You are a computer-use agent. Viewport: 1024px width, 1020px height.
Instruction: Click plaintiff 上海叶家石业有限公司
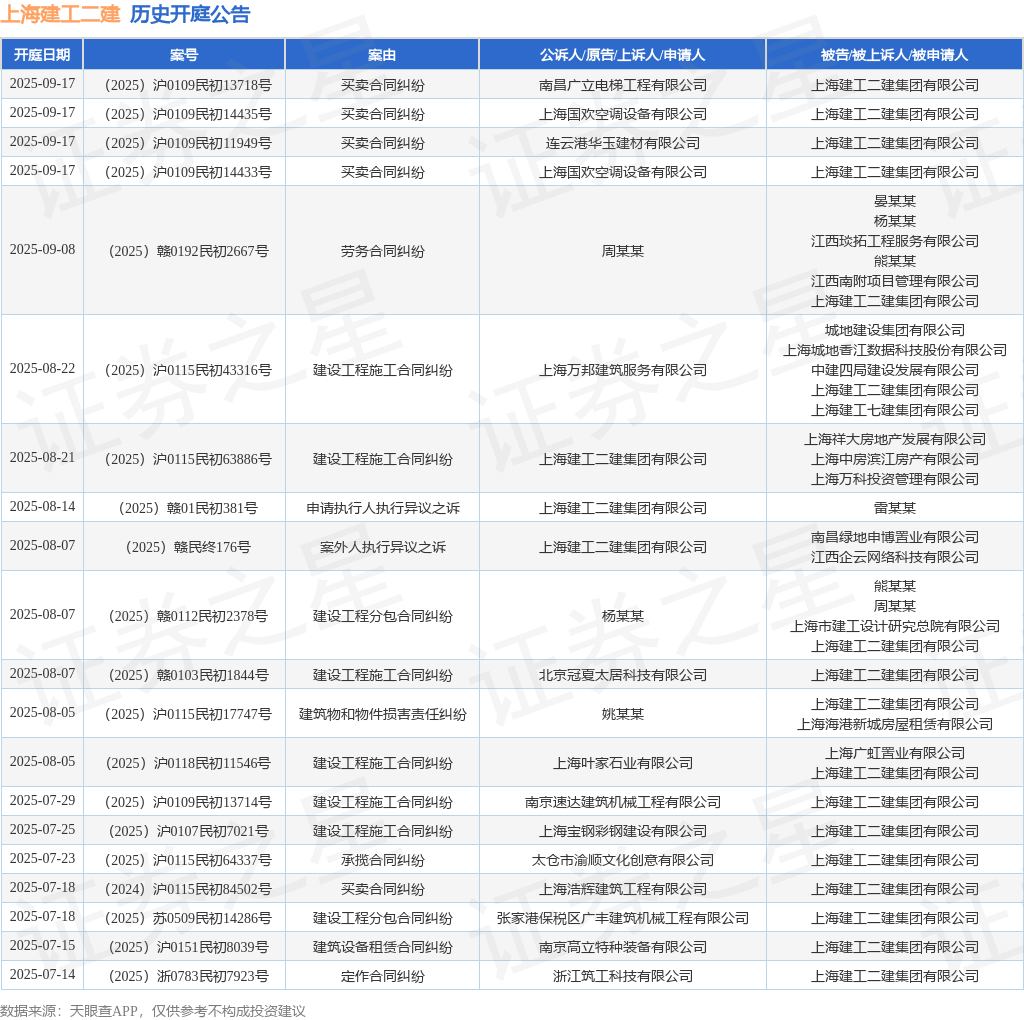point(622,763)
